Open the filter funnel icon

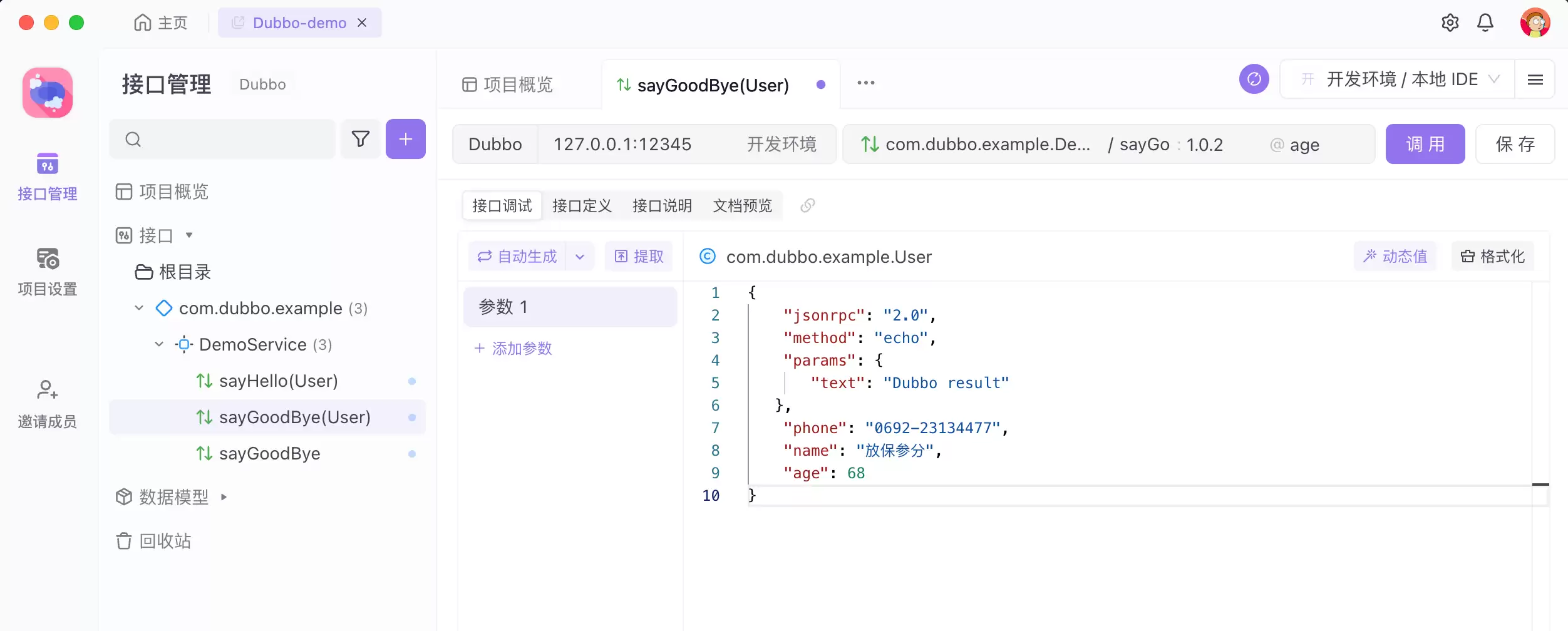click(x=361, y=139)
